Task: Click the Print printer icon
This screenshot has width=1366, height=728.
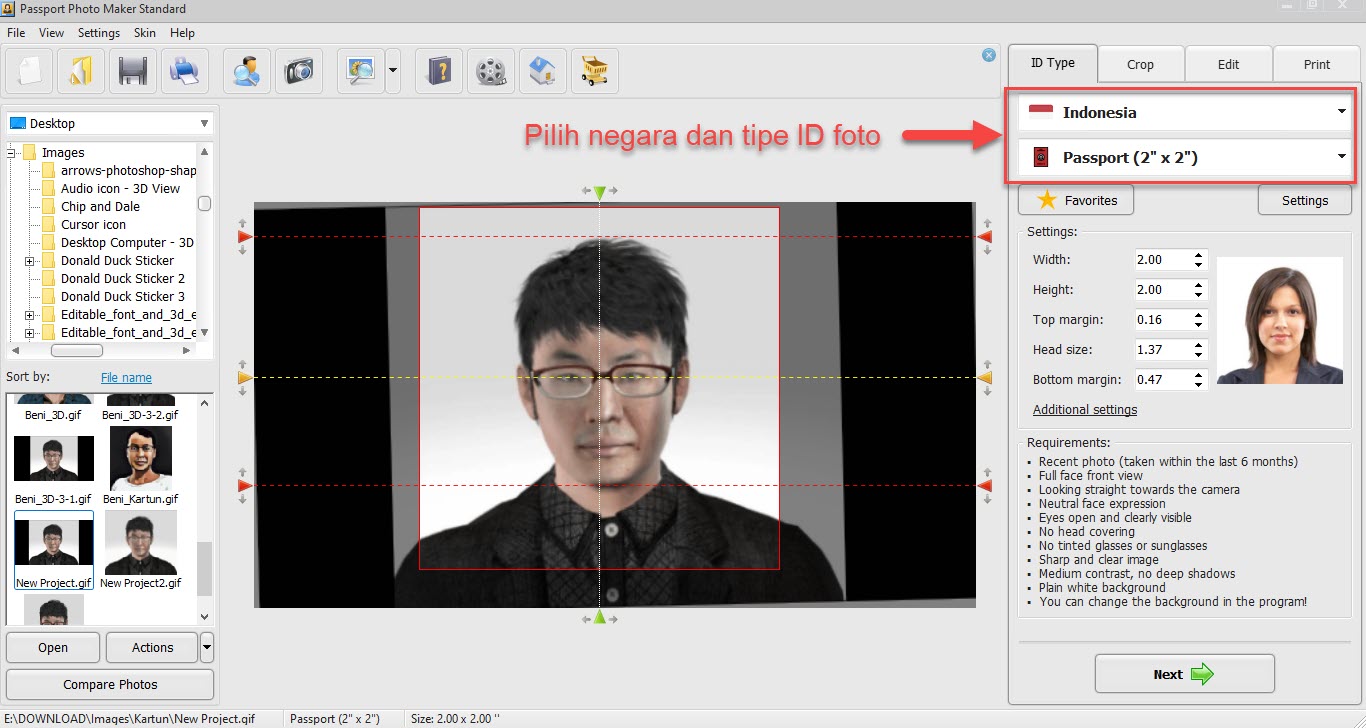Action: coord(185,71)
